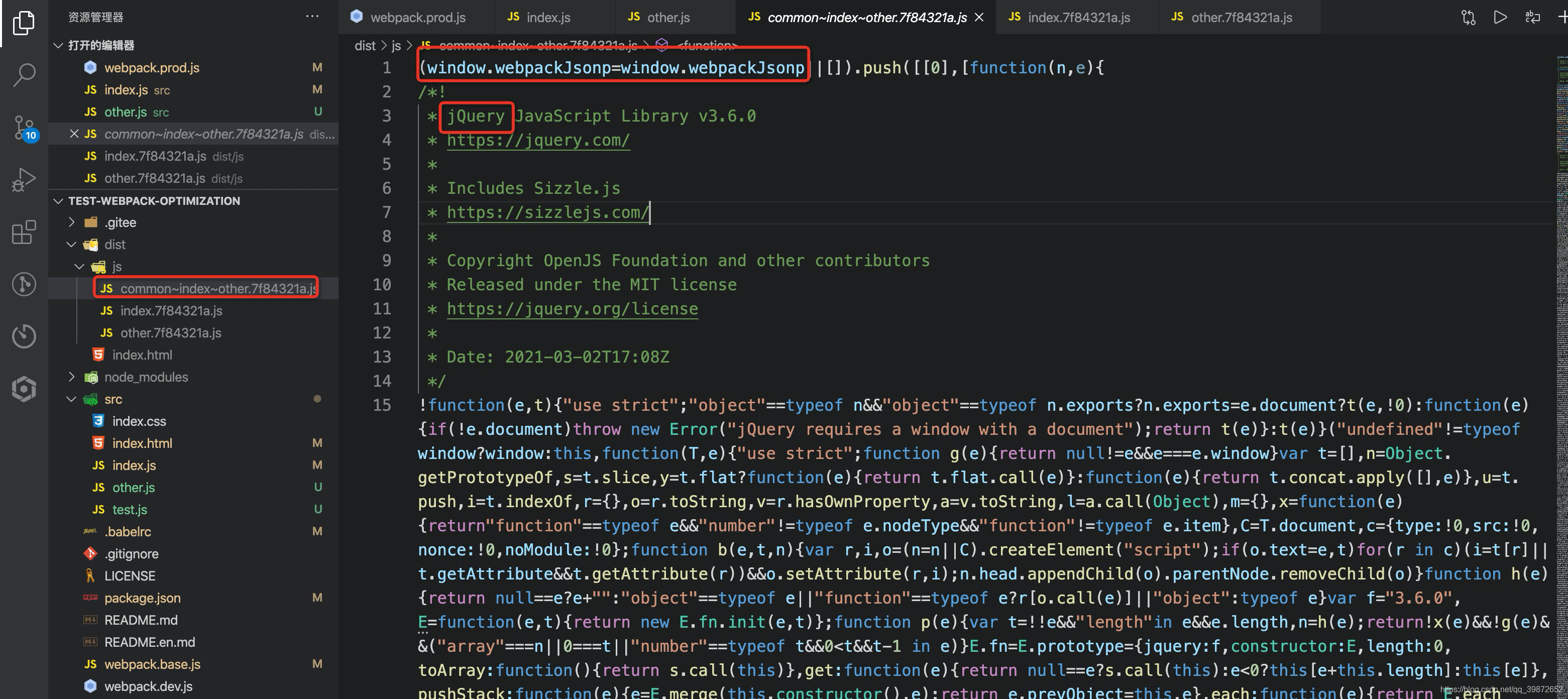Collapse the js folder under dist
This screenshot has width=1568, height=699.
pyautogui.click(x=79, y=267)
